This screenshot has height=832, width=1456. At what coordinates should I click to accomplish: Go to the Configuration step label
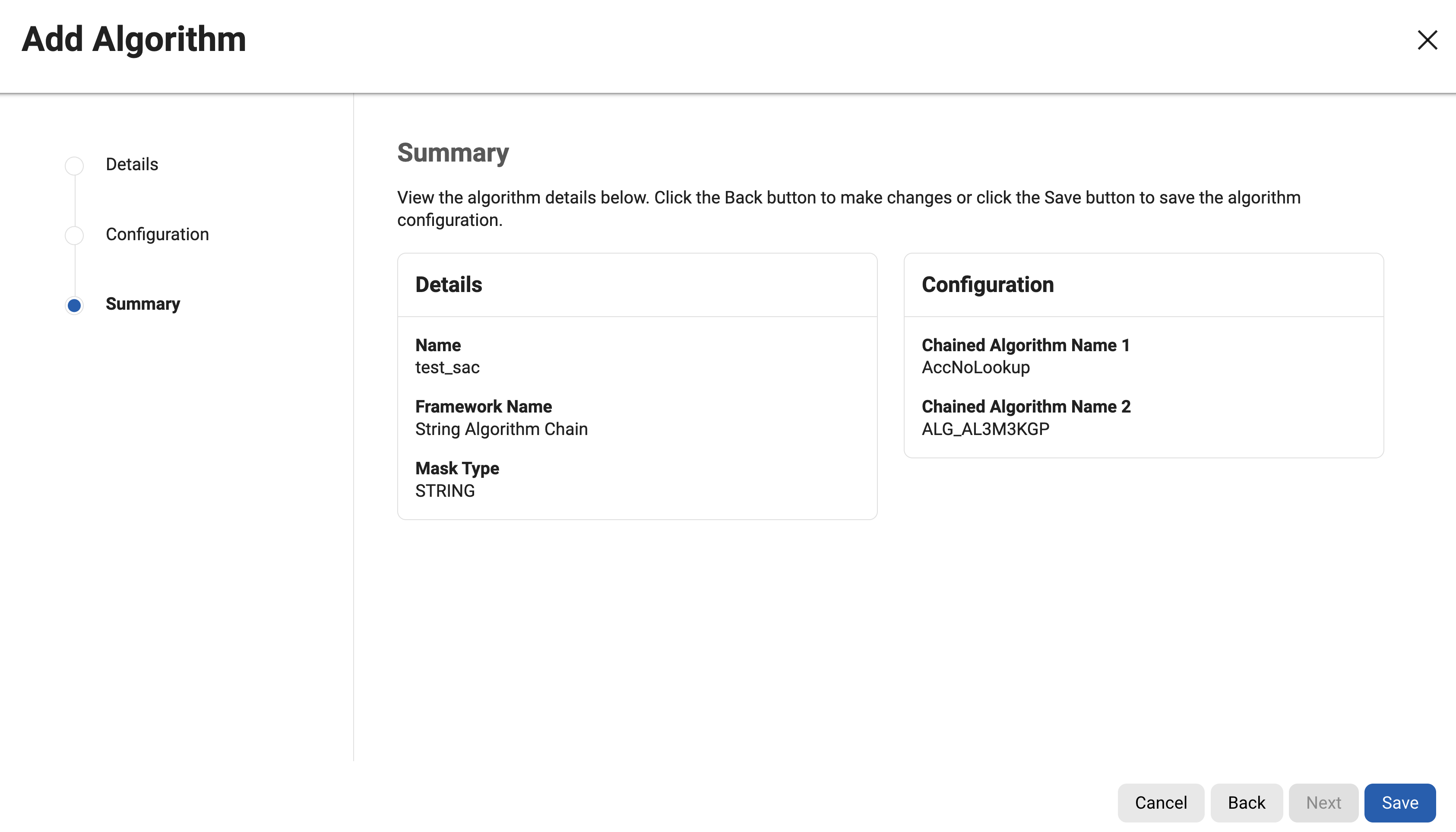coord(157,234)
